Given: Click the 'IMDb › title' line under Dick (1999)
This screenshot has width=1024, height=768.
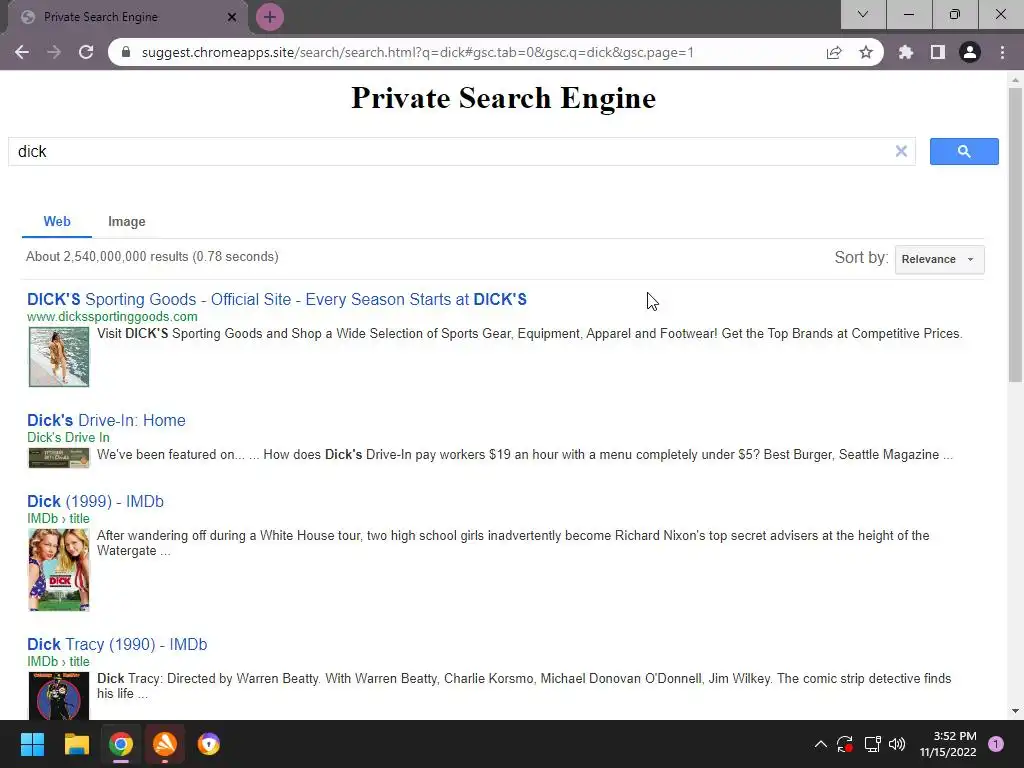Looking at the screenshot, I should click(x=59, y=519).
